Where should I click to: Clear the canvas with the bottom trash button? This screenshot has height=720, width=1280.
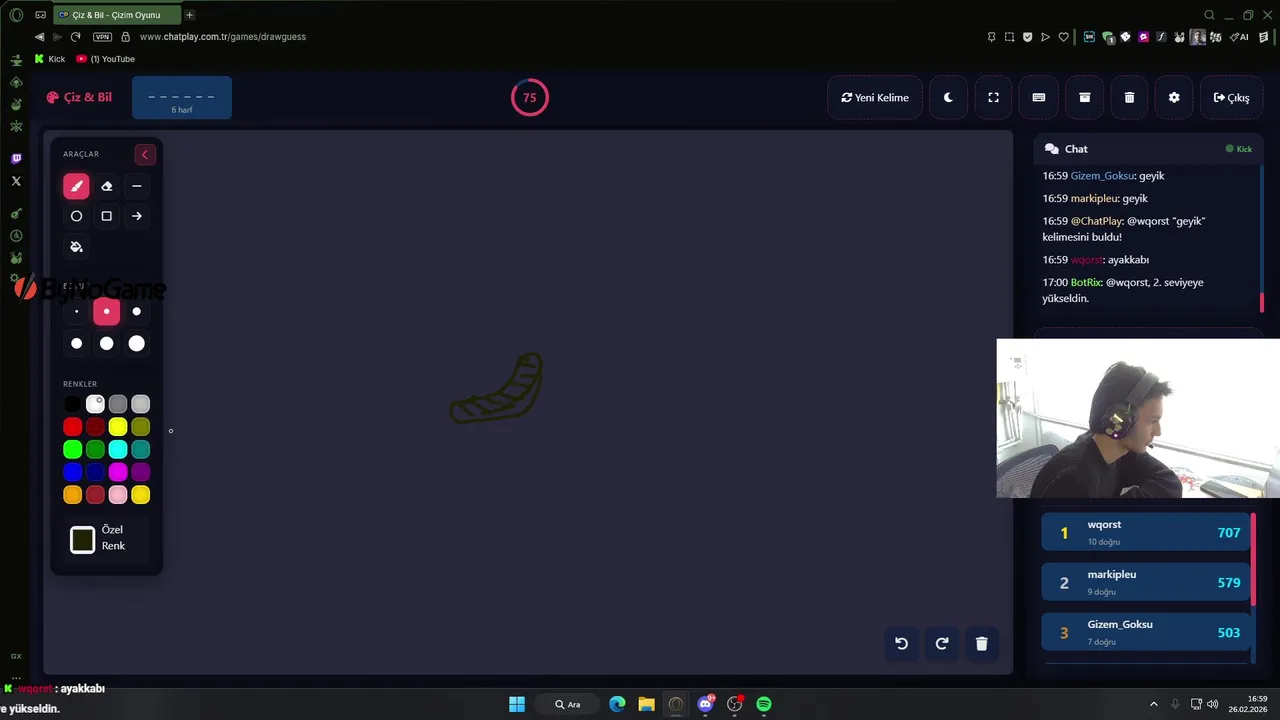981,644
